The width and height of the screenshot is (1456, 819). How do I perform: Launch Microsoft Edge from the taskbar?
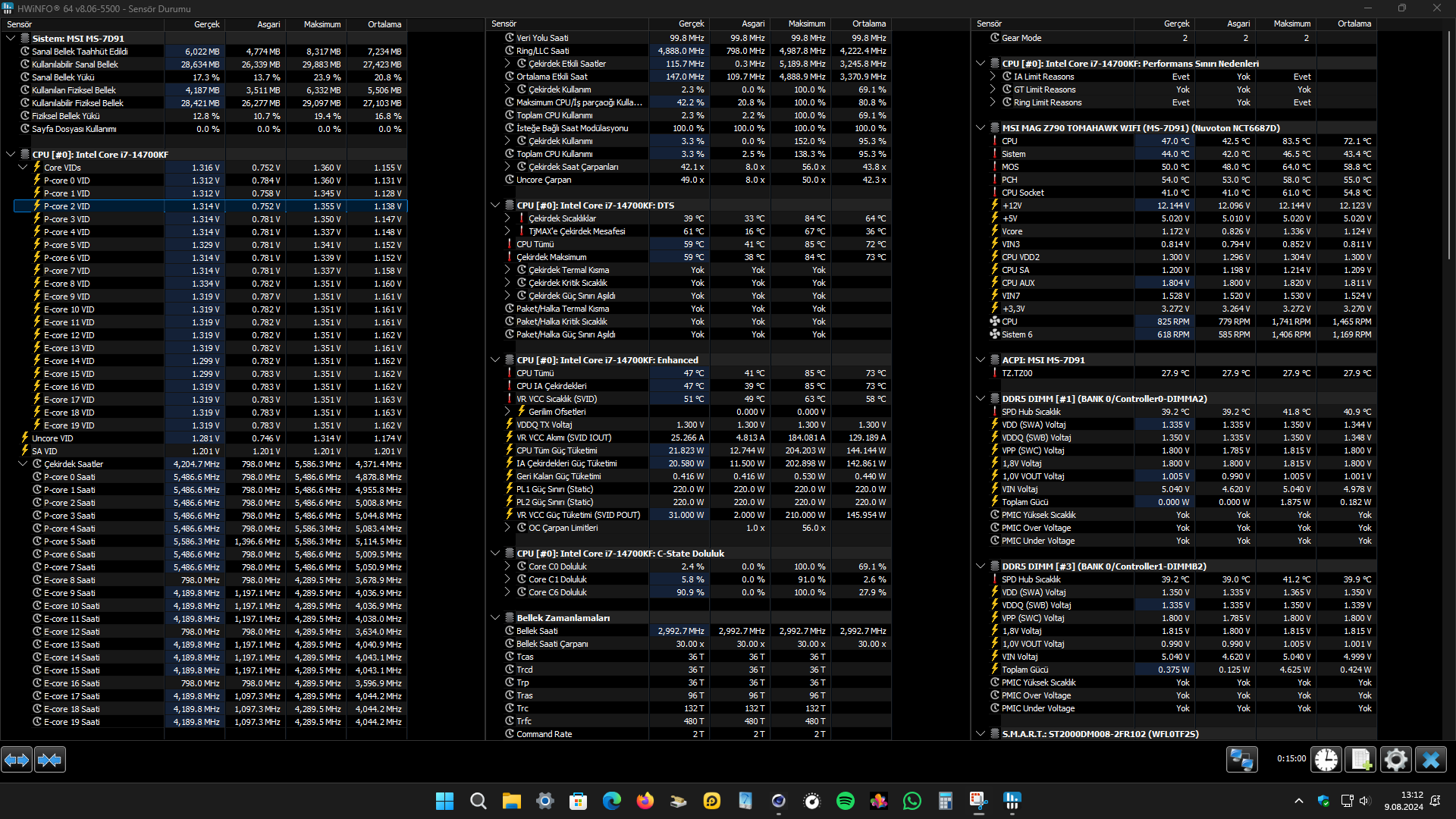[x=612, y=801]
